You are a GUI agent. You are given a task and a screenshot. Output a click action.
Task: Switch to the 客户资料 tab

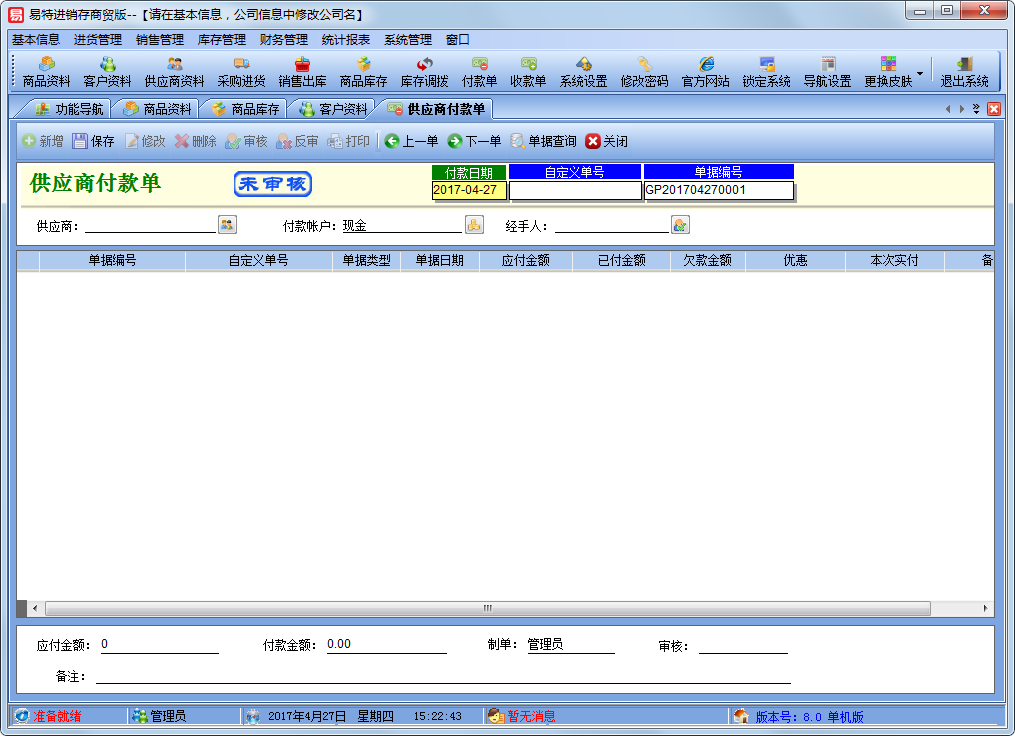coord(333,109)
